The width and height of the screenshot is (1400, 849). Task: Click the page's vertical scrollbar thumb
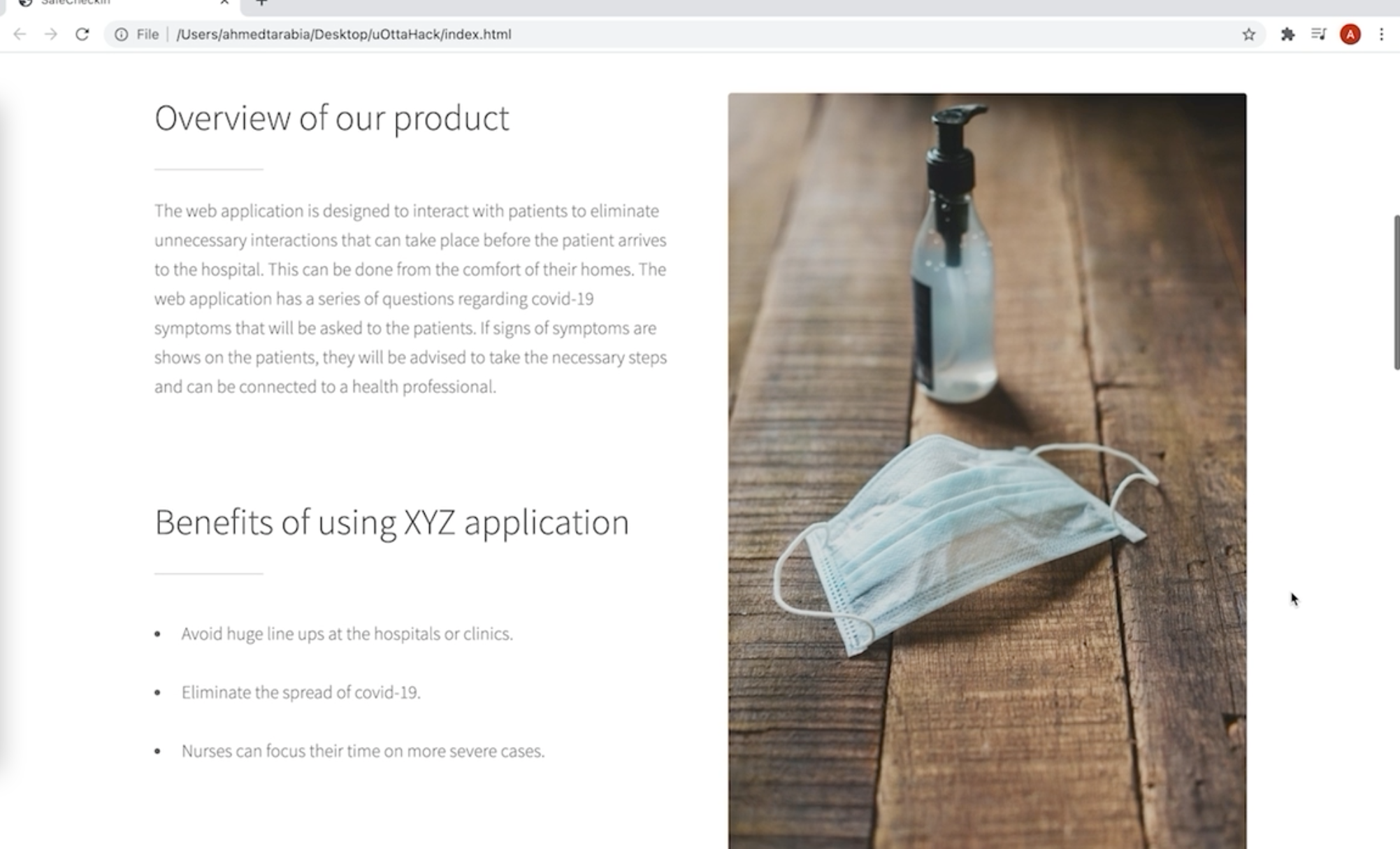click(x=1396, y=292)
